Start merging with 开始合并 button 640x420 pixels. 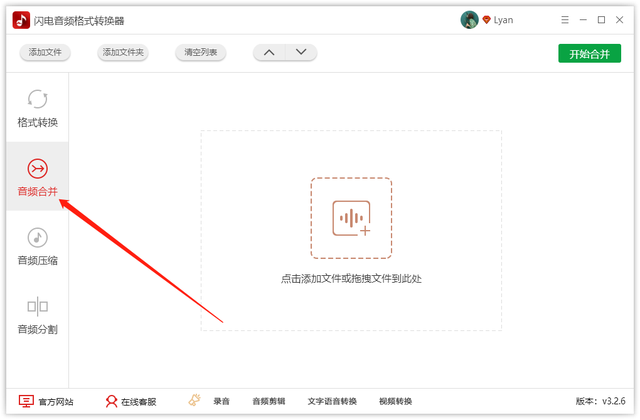pyautogui.click(x=589, y=53)
